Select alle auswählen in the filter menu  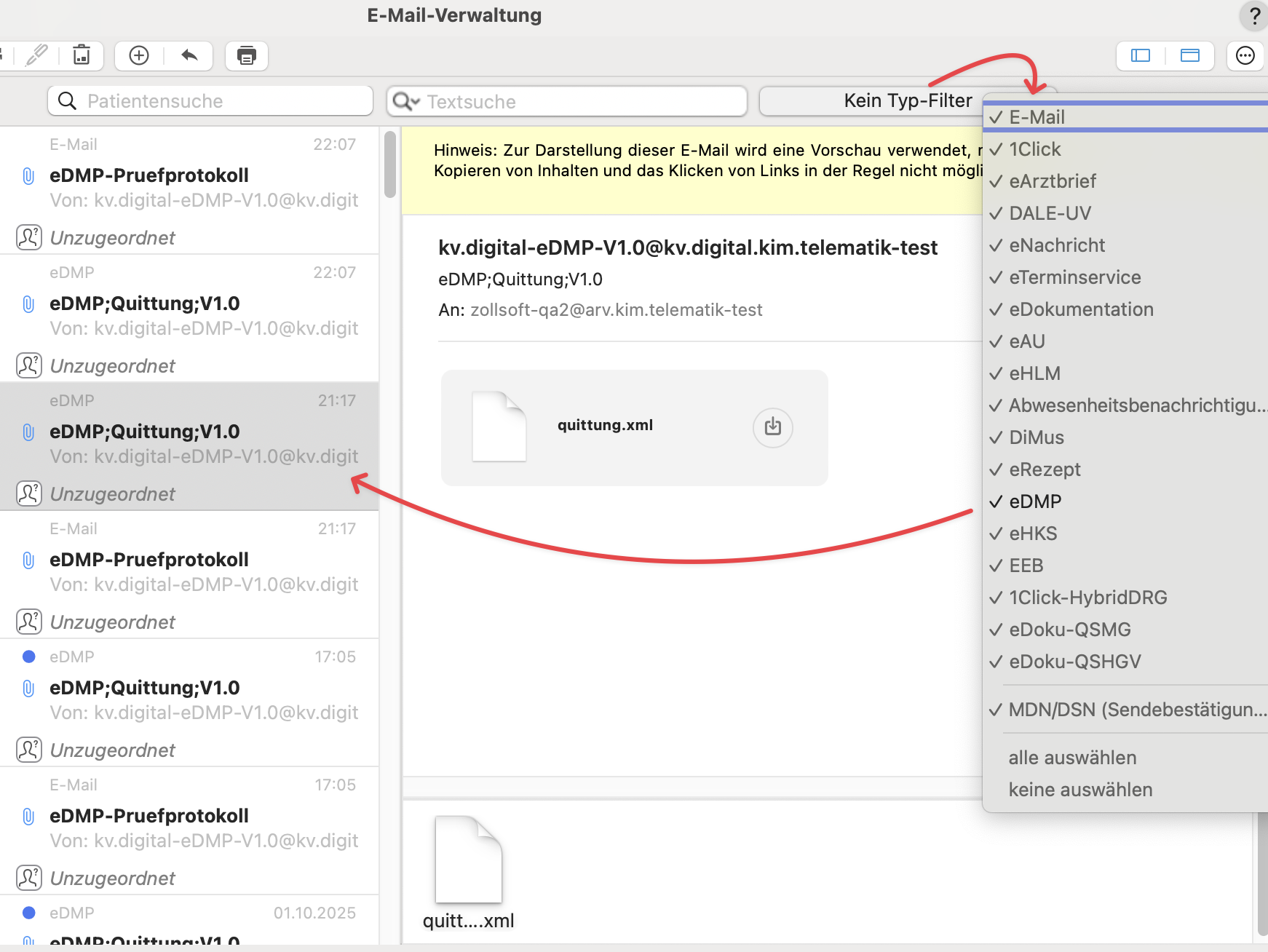tap(1072, 757)
